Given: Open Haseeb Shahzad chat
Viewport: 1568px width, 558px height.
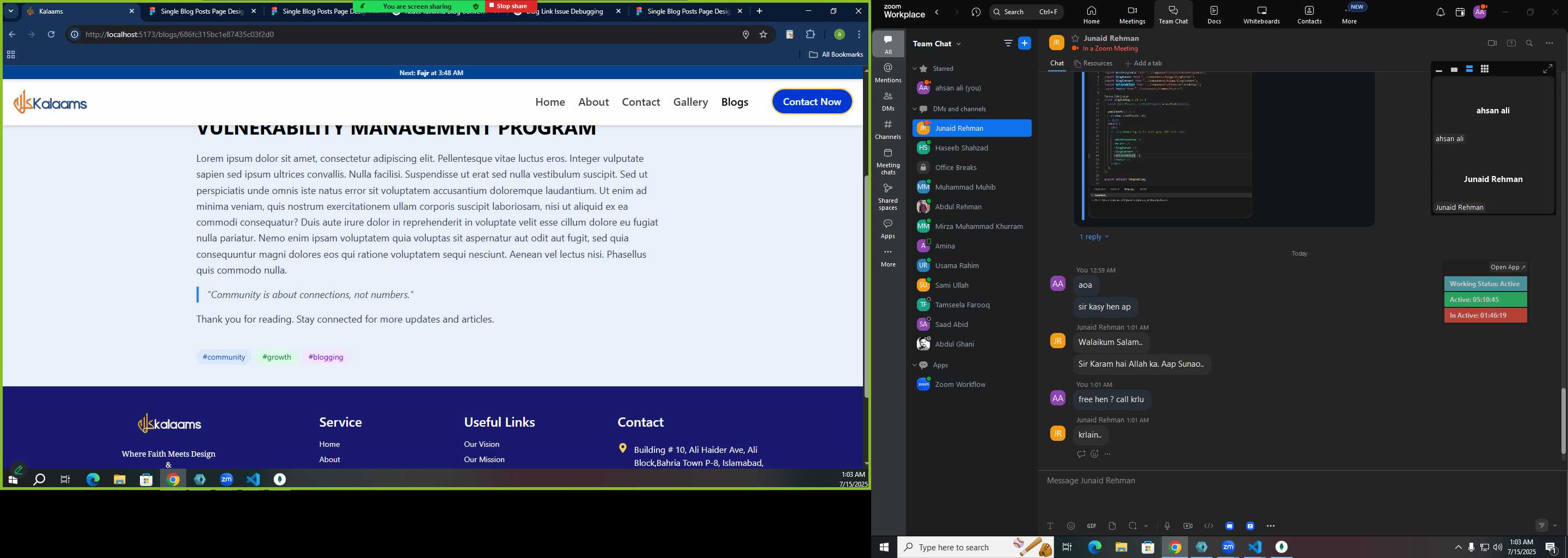Looking at the screenshot, I should [x=972, y=148].
